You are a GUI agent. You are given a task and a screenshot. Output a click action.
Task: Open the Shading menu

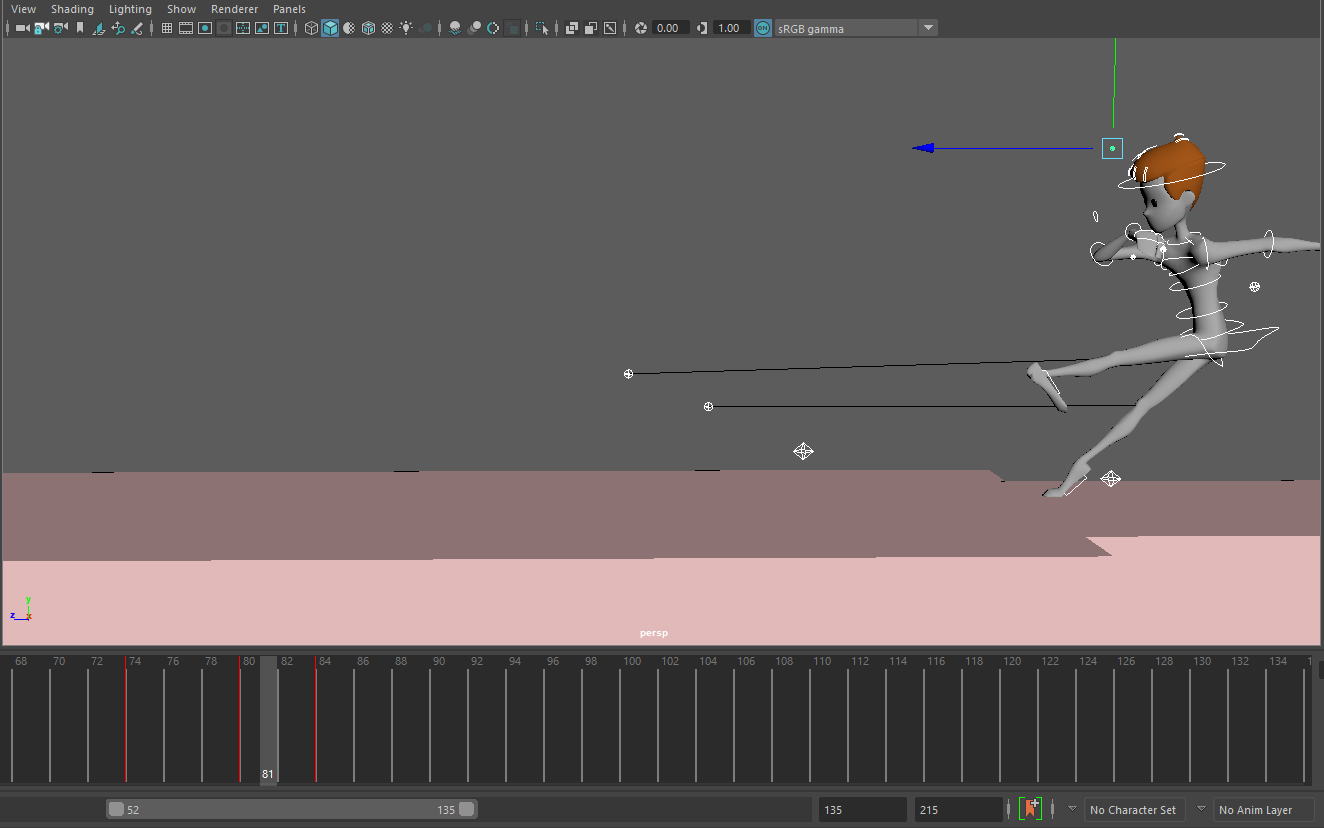click(x=72, y=9)
